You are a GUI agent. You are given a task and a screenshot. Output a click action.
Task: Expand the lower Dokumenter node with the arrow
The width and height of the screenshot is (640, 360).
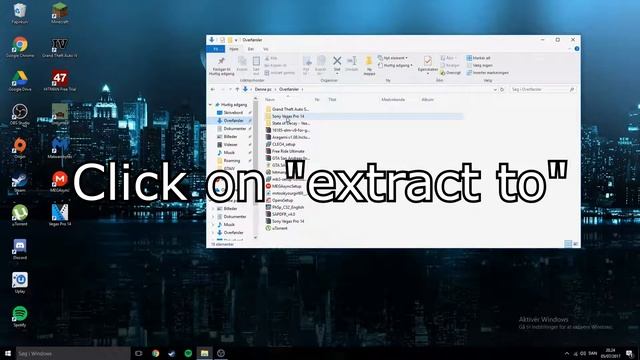pos(213,217)
